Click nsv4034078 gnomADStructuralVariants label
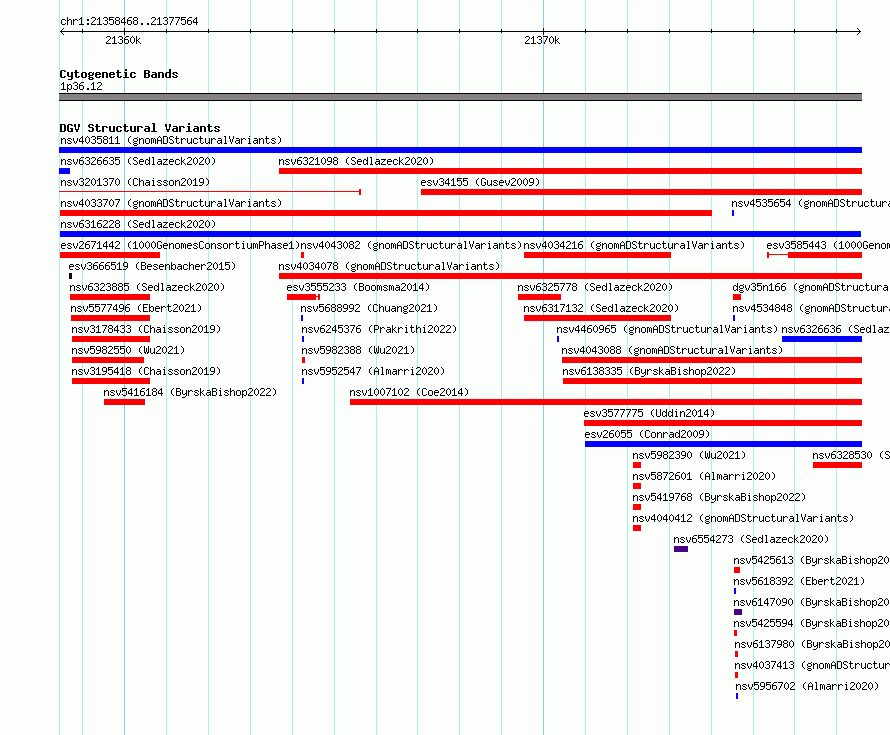The height and width of the screenshot is (735, 890). [389, 266]
